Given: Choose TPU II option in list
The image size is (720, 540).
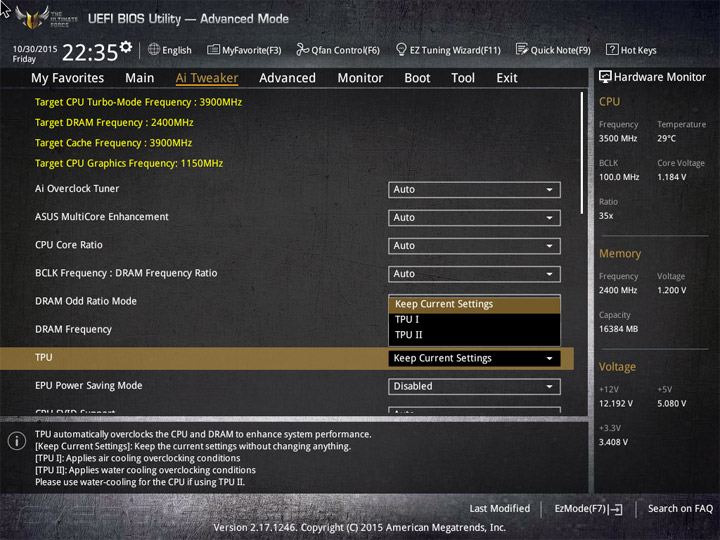Looking at the screenshot, I should pos(474,335).
